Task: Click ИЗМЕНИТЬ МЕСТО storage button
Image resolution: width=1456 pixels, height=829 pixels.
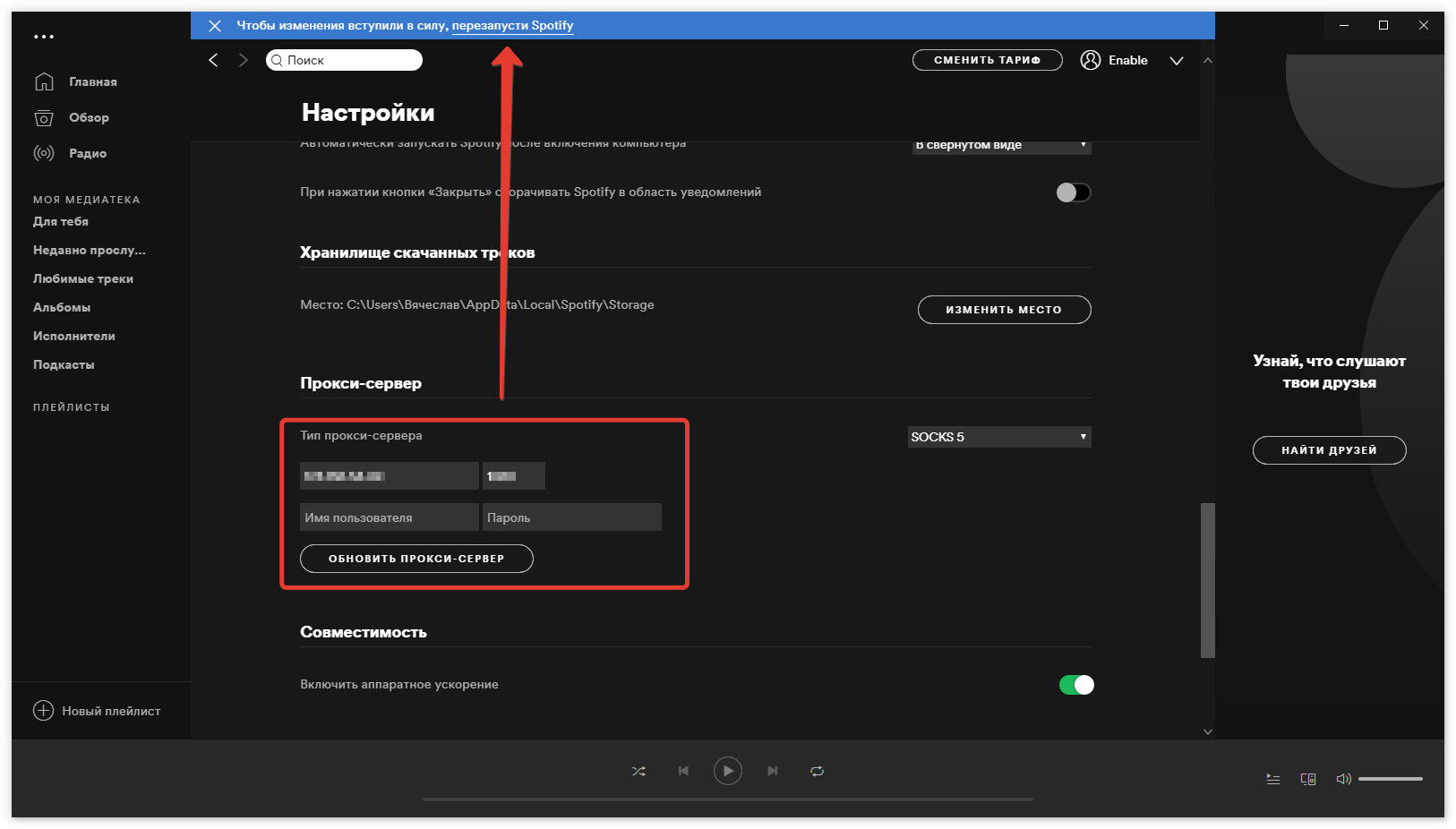Action: point(1004,310)
